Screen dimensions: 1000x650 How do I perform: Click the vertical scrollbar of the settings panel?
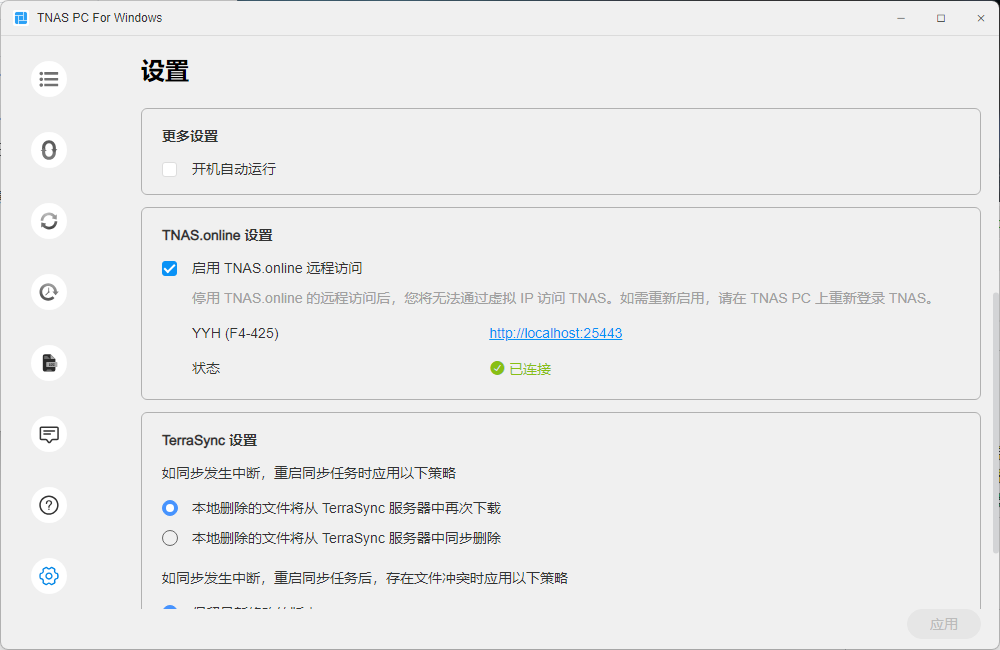[996, 422]
